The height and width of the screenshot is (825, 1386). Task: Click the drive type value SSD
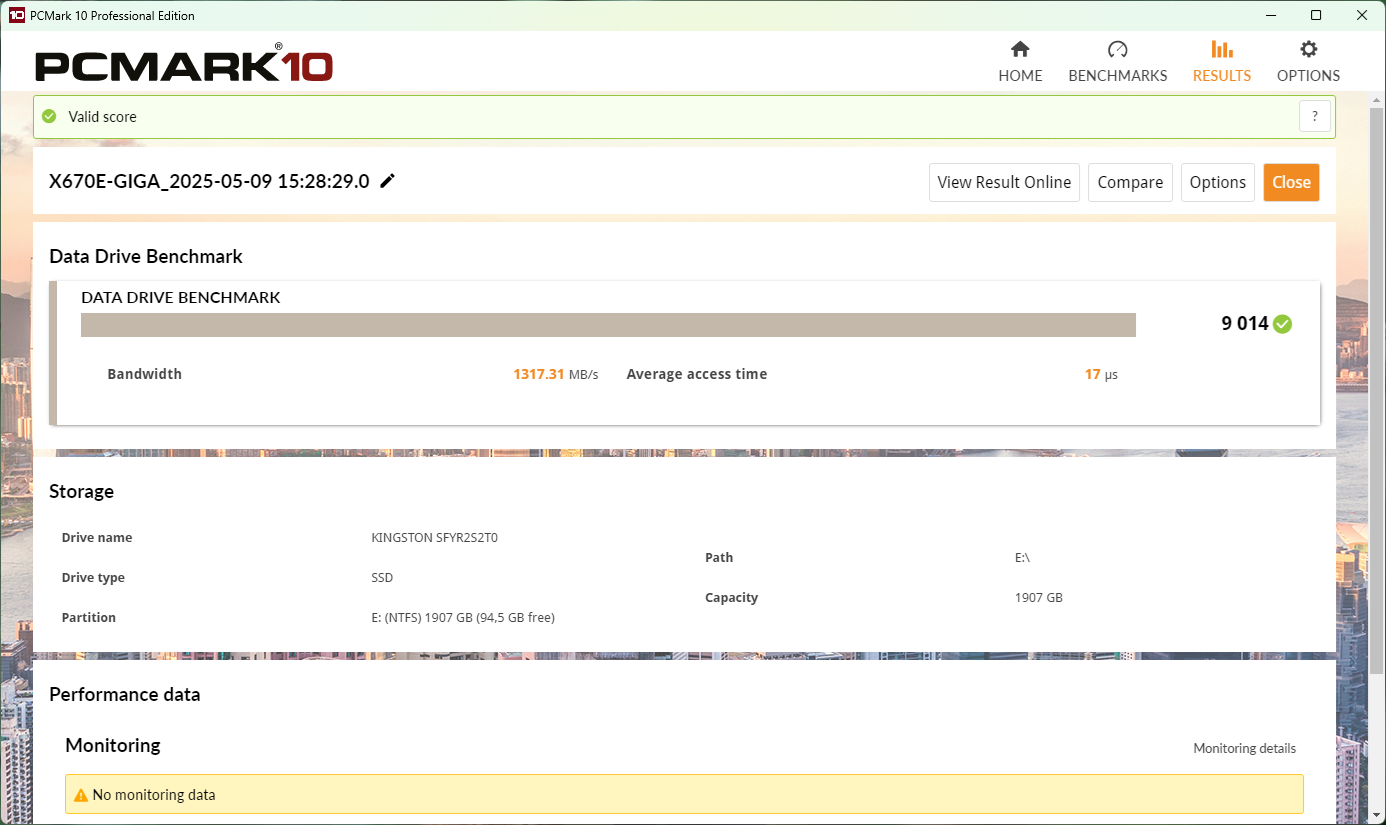pos(382,577)
